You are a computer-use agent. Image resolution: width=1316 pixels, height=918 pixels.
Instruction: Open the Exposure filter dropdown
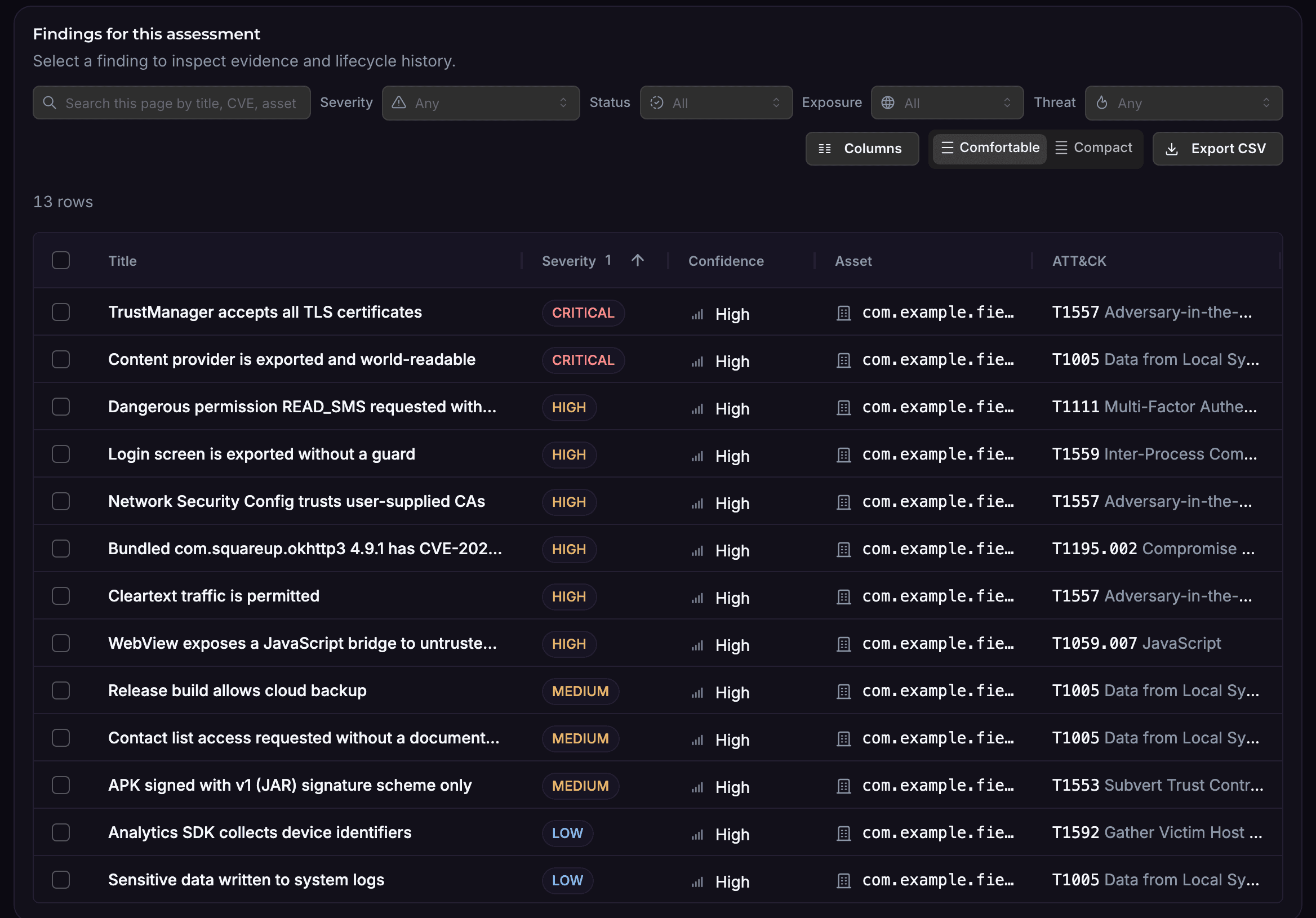[x=948, y=103]
